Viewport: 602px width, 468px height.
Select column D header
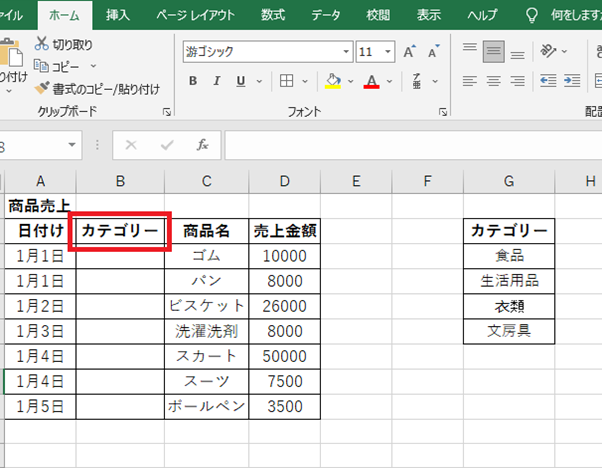click(284, 181)
